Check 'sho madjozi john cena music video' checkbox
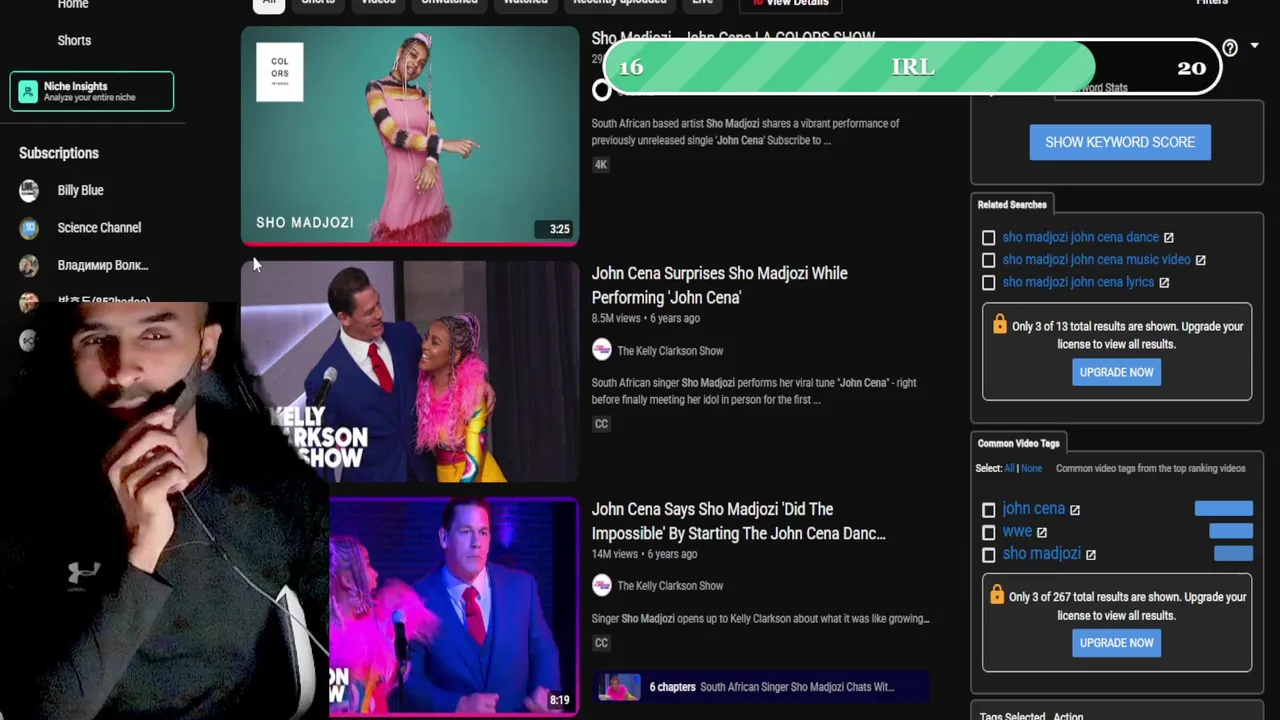Image resolution: width=1280 pixels, height=720 pixels. coord(988,260)
